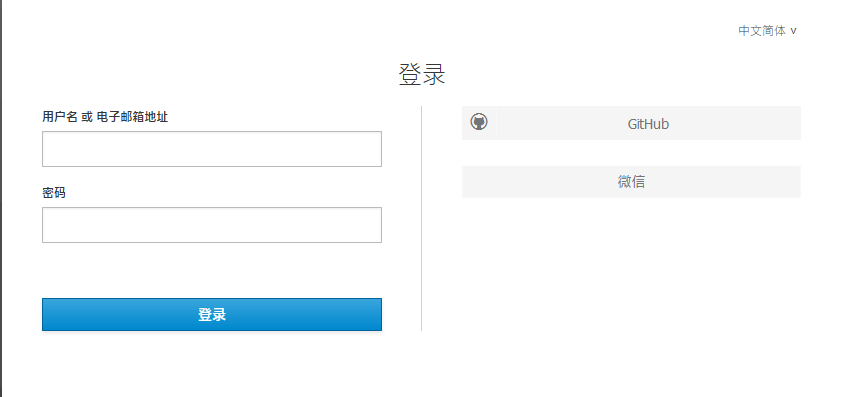842x397 pixels.
Task: Focus the 用户名 或 电子邮箱地址 input box
Action: pyautogui.click(x=212, y=149)
